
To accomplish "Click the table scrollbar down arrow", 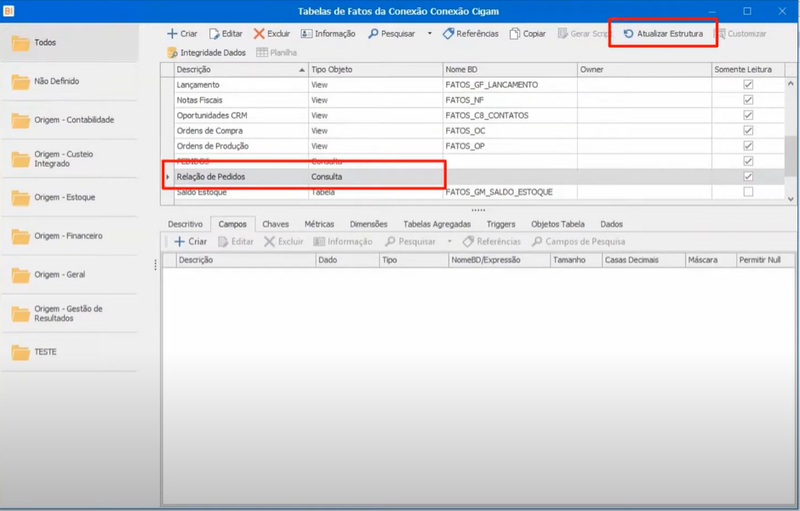I will pyautogui.click(x=791, y=199).
